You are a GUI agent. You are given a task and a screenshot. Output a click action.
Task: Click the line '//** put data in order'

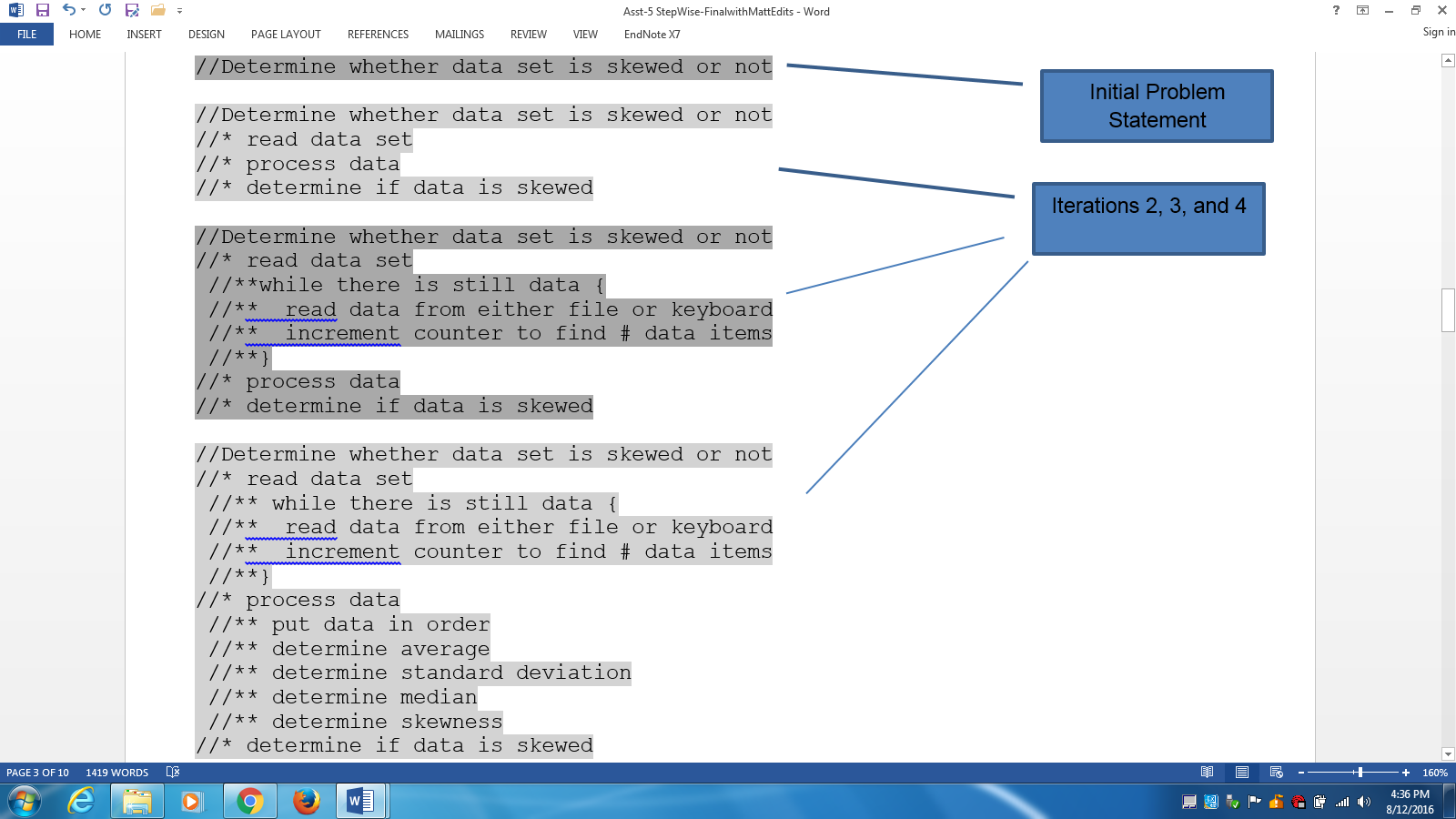click(349, 624)
